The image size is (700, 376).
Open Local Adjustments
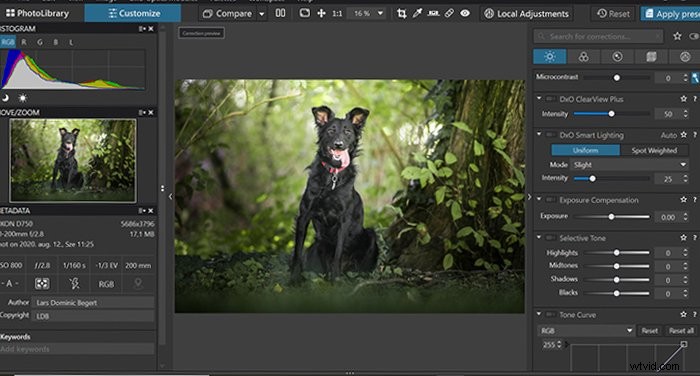pos(527,14)
